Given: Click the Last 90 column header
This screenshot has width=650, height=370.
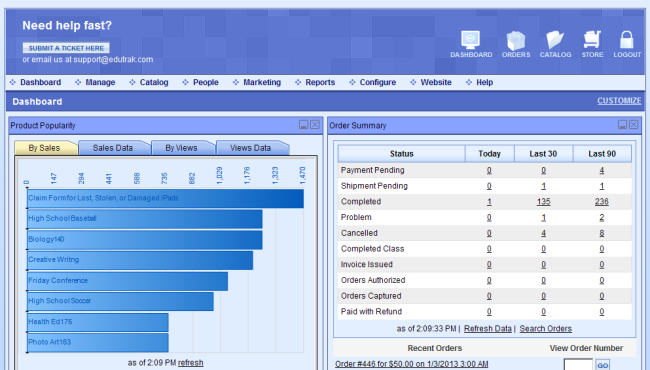Looking at the screenshot, I should (x=602, y=154).
